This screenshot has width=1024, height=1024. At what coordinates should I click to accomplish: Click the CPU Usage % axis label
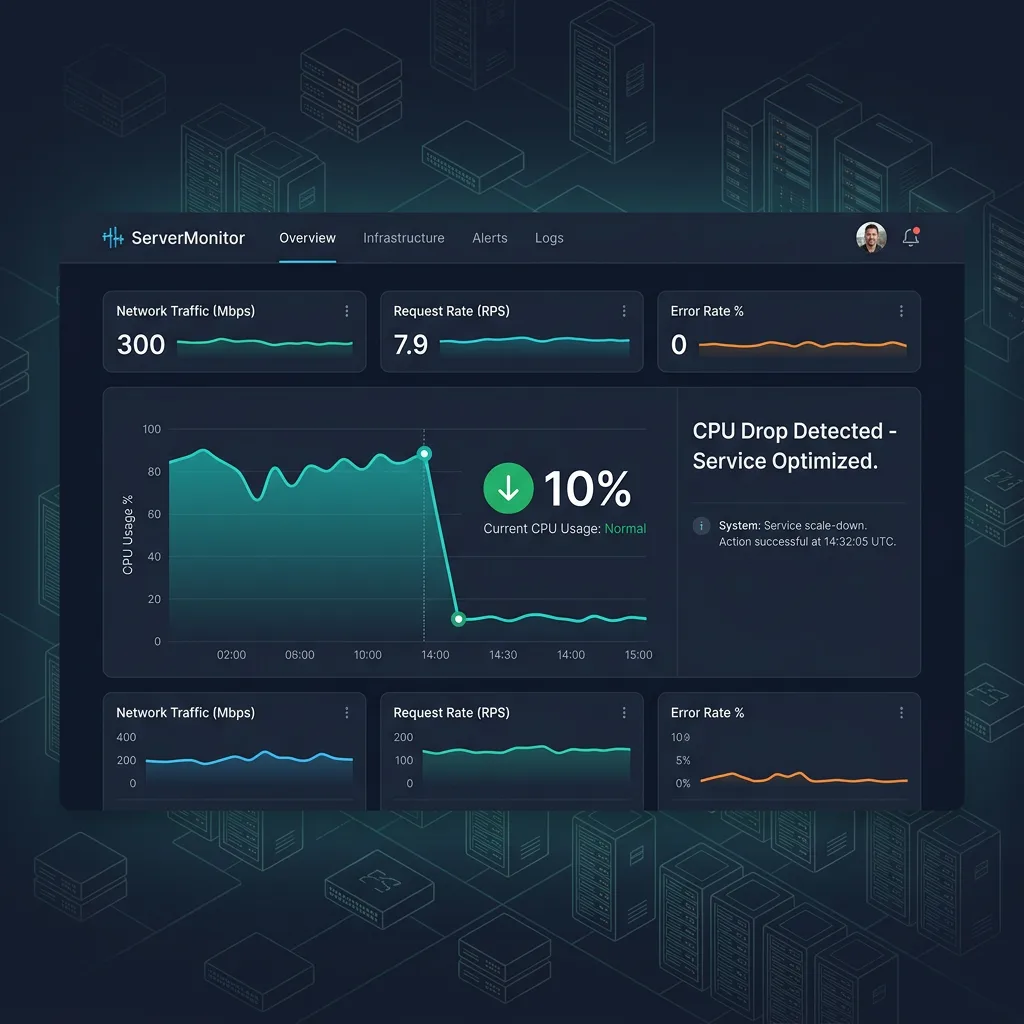tap(128, 535)
